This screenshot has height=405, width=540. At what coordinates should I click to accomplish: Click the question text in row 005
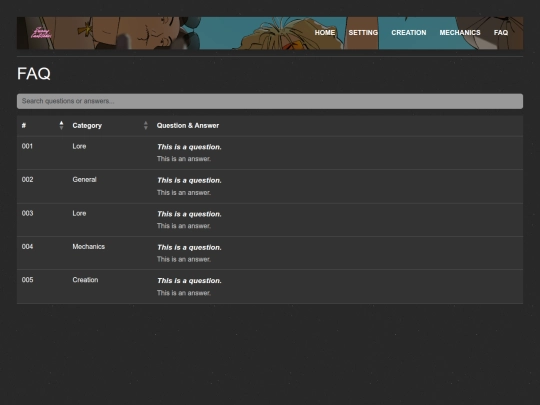click(189, 281)
